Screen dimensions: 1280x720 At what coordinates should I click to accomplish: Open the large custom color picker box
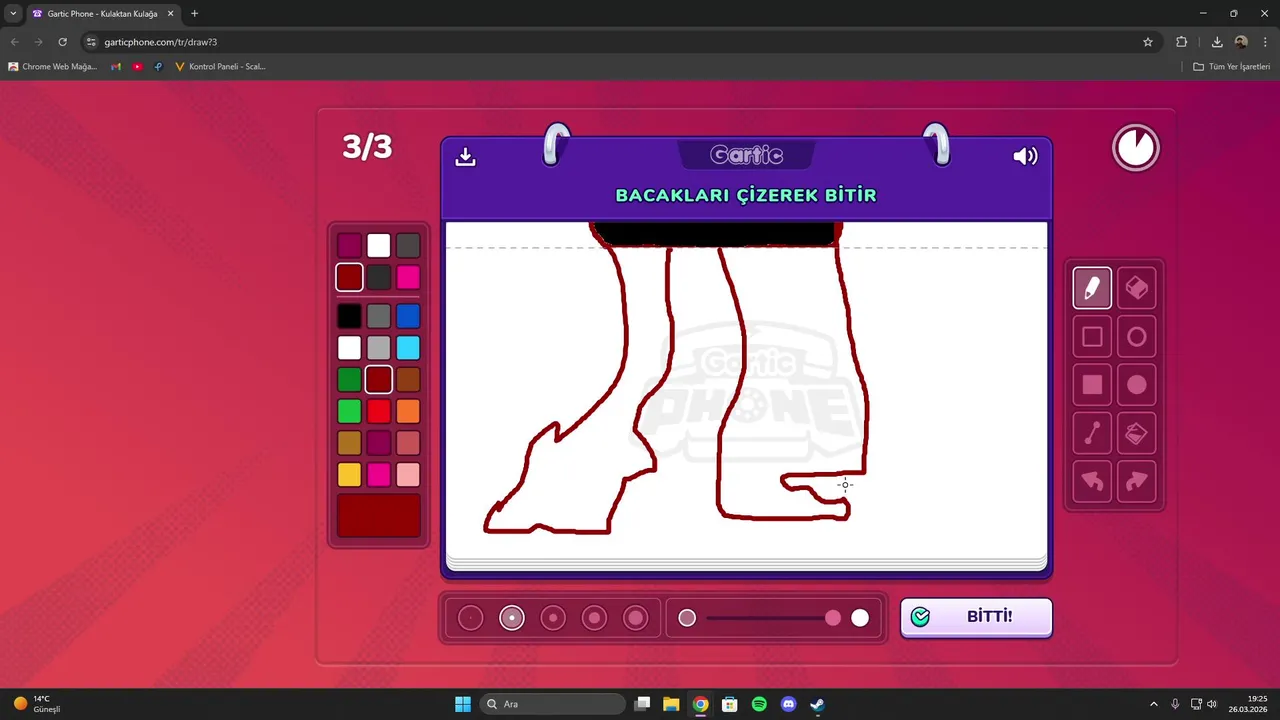tap(379, 516)
